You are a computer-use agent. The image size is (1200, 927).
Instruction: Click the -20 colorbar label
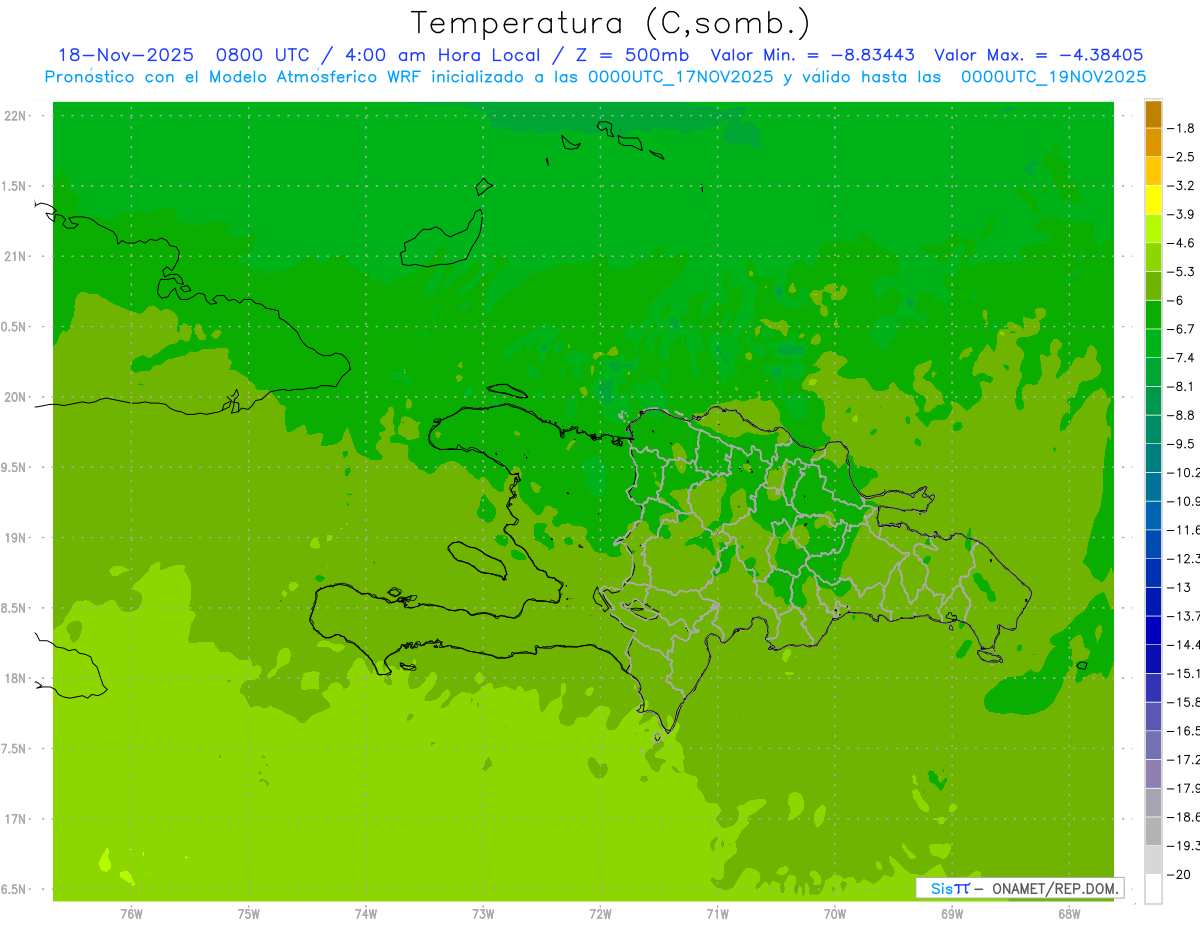pyautogui.click(x=1179, y=874)
